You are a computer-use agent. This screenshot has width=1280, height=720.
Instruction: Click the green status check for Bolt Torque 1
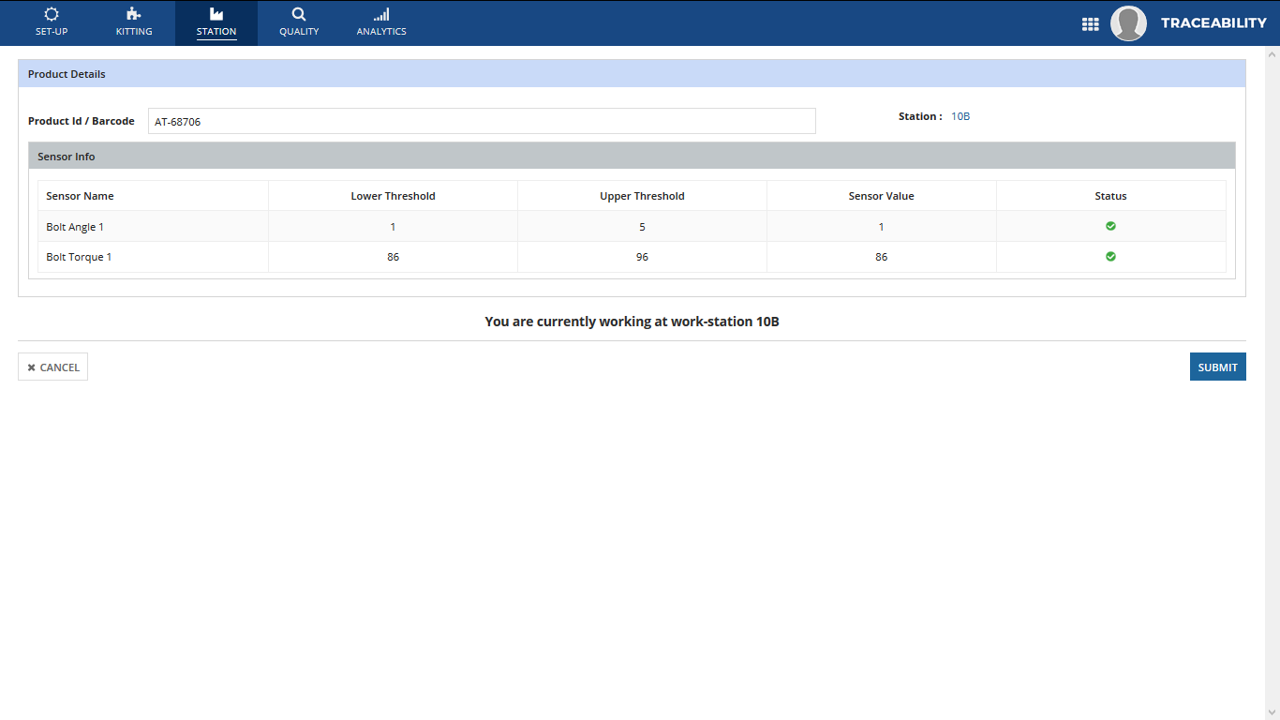coord(1110,256)
